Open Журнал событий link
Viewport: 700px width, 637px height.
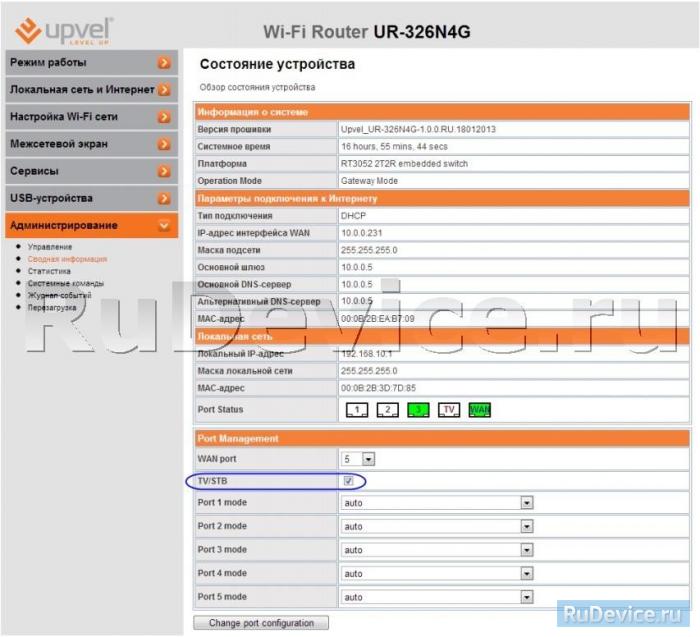pos(60,295)
